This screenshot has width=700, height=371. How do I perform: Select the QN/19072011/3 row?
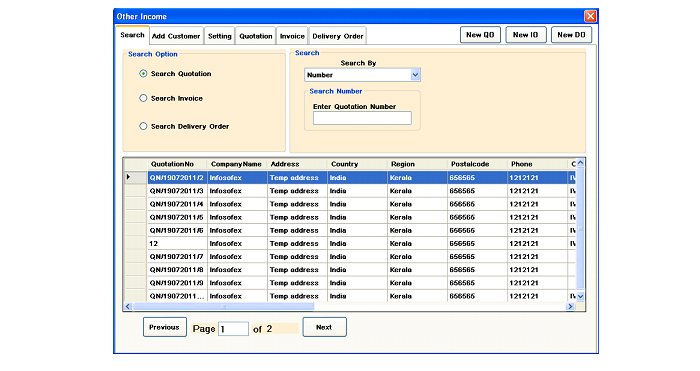(x=350, y=191)
